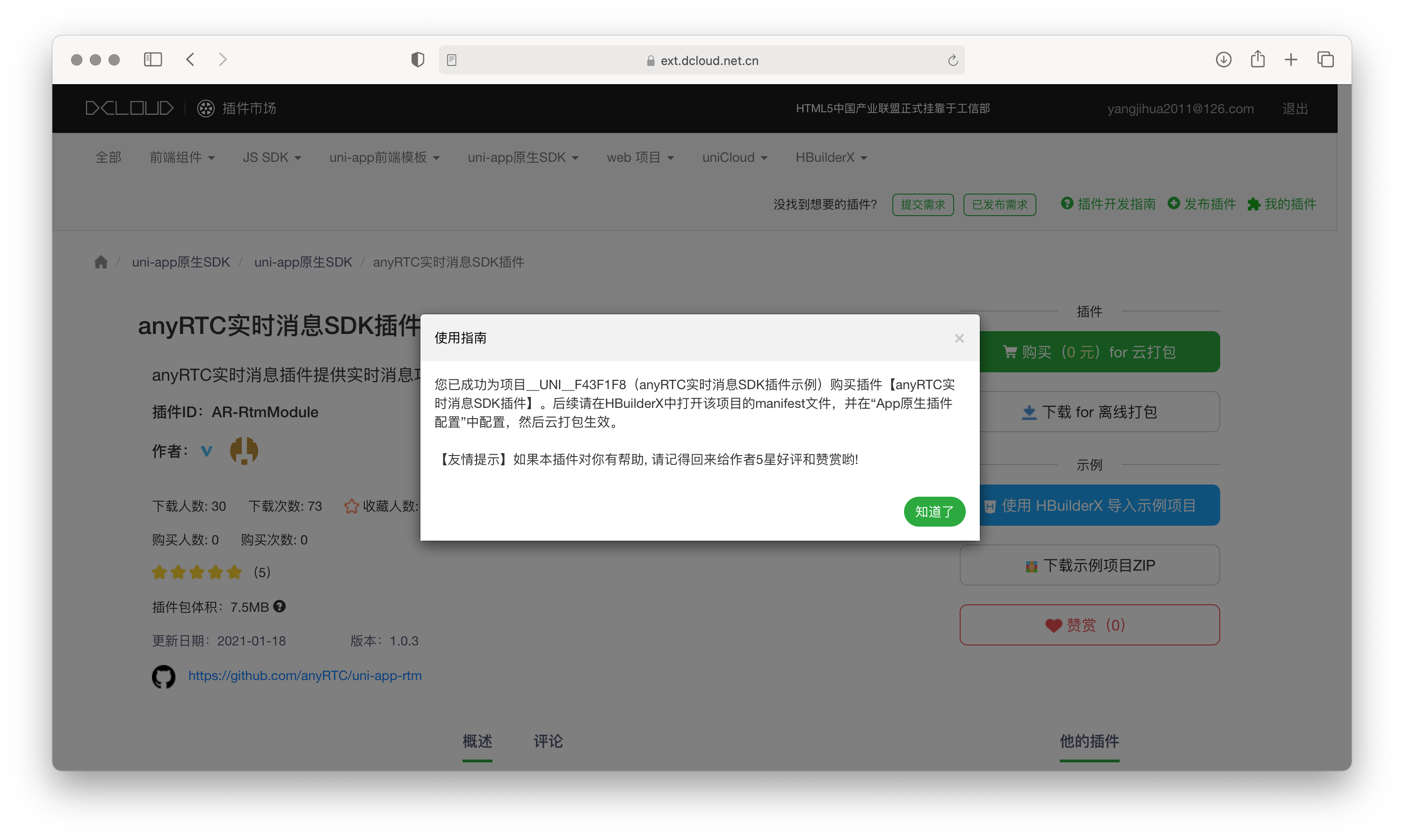The image size is (1404, 840).
Task: Click the GitHub octocat icon
Action: tap(164, 676)
